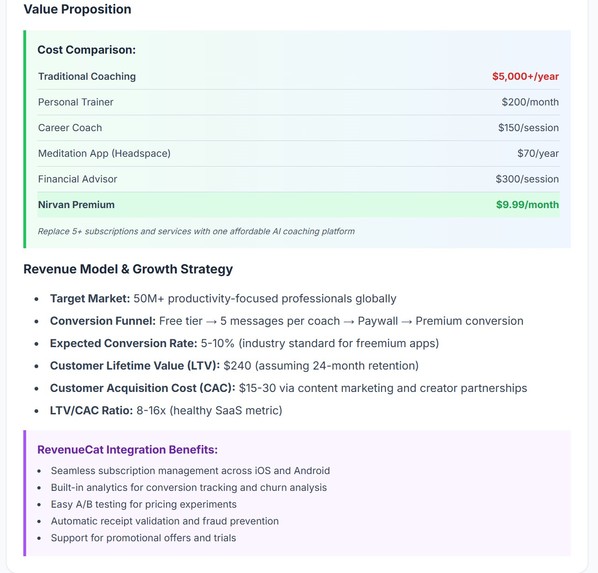Viewport: 598px width, 573px height.
Task: Click the italic 'Replace 5+ subscriptions' note
Action: [196, 231]
